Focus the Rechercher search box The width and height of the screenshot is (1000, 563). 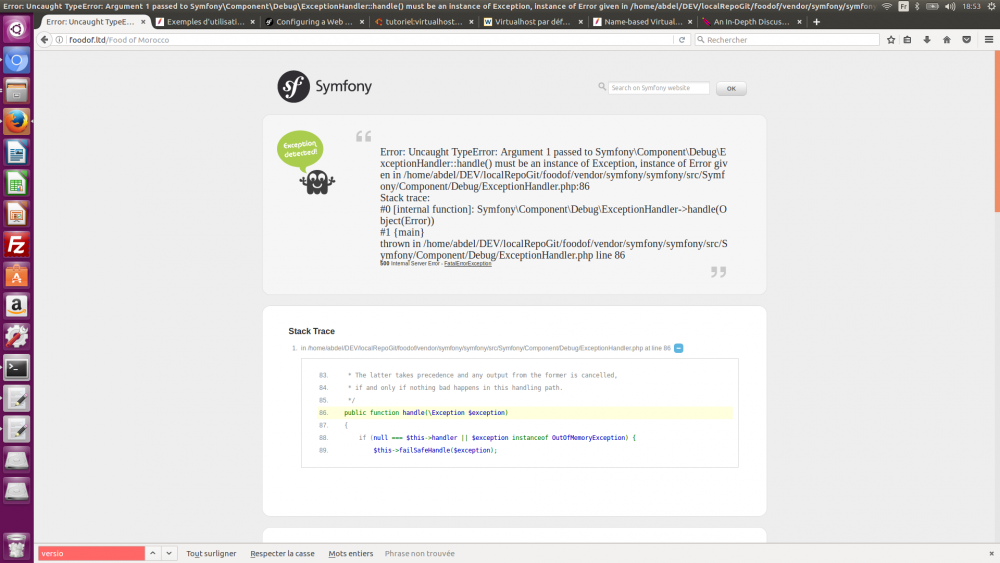coord(786,40)
